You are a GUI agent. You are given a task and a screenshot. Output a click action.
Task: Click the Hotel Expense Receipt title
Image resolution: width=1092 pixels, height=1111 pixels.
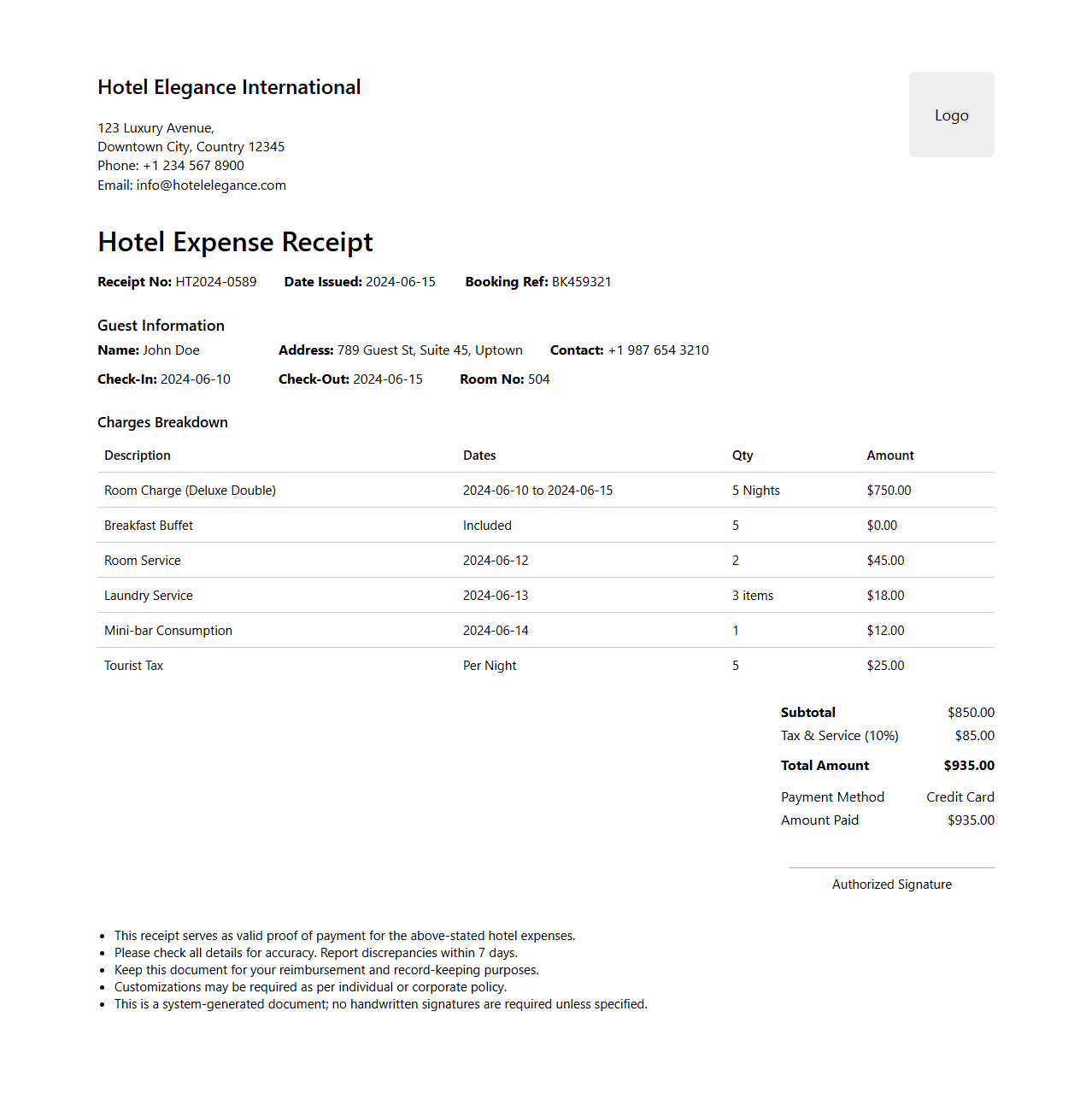click(x=235, y=243)
